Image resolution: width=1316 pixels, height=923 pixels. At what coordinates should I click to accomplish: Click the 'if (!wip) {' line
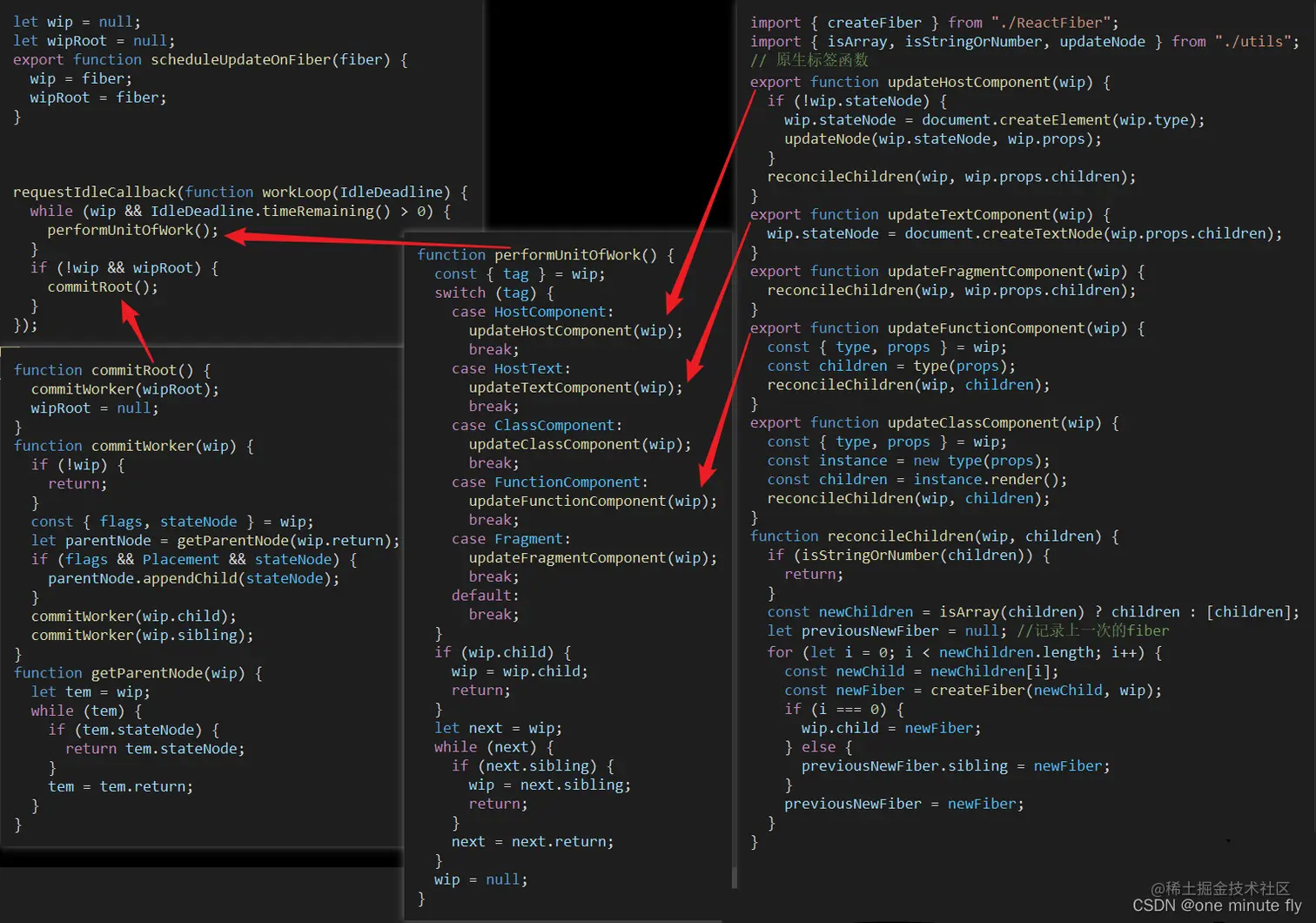(78, 465)
